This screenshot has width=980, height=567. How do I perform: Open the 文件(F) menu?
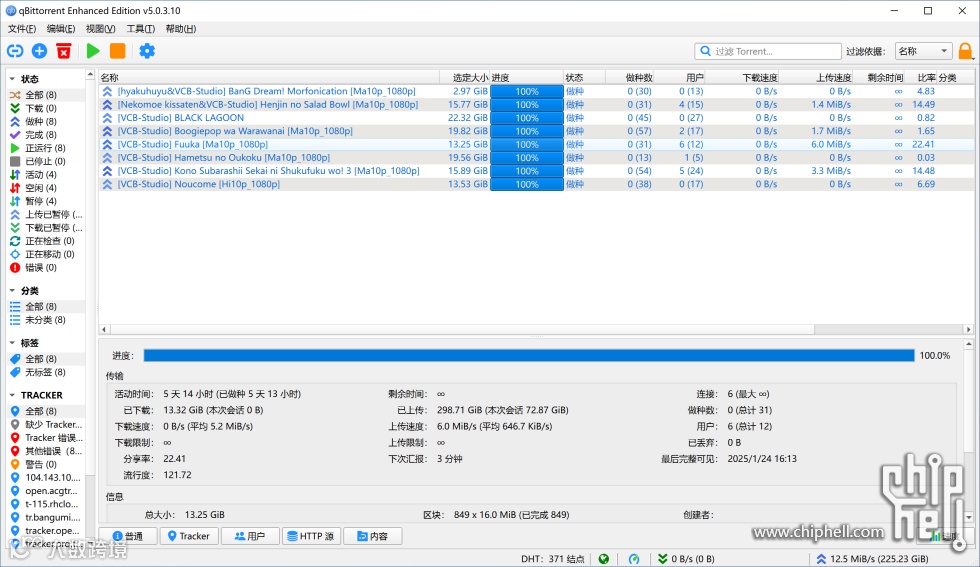pyautogui.click(x=22, y=29)
